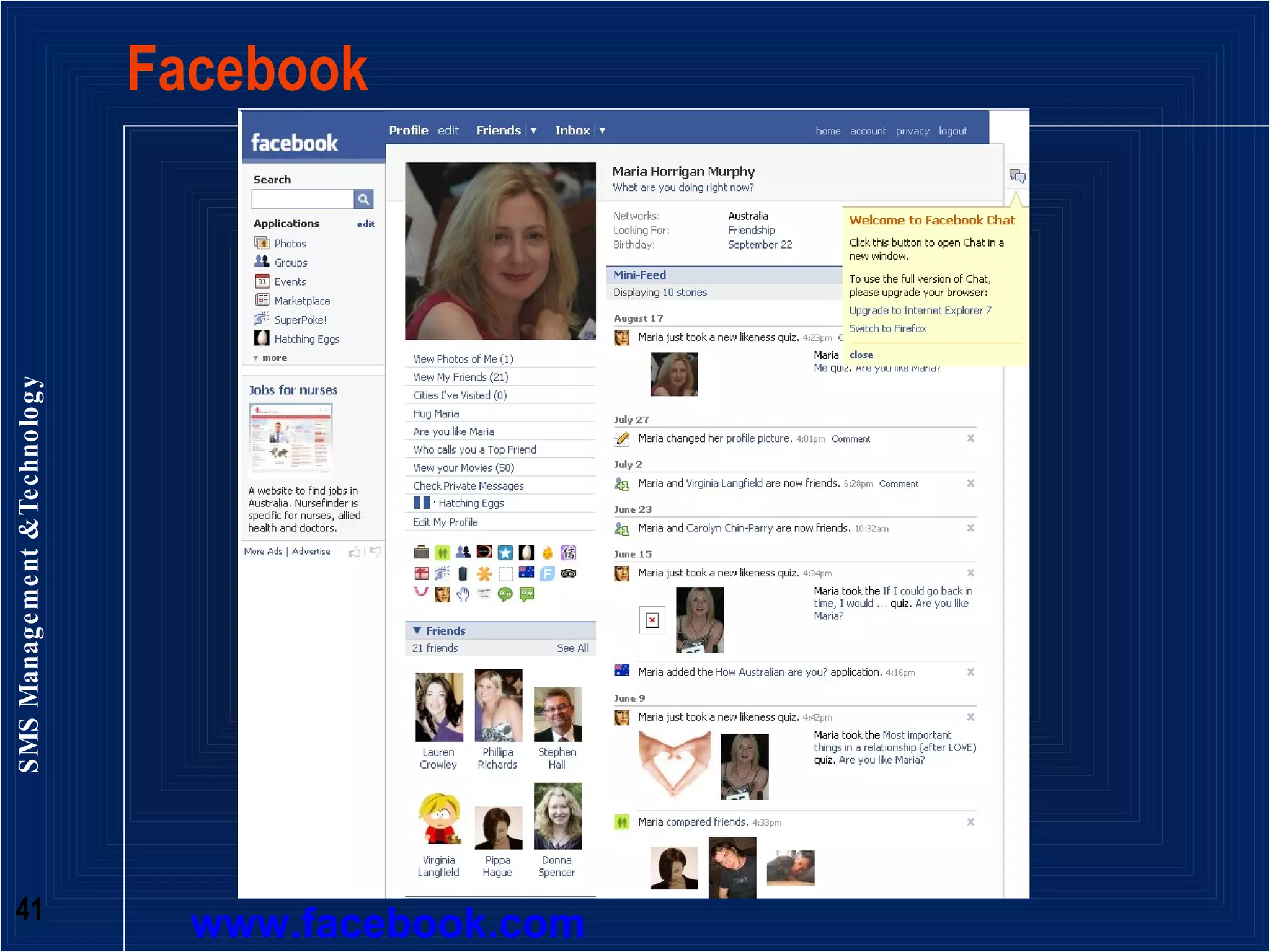Click the purple Chinese character icon

click(569, 552)
